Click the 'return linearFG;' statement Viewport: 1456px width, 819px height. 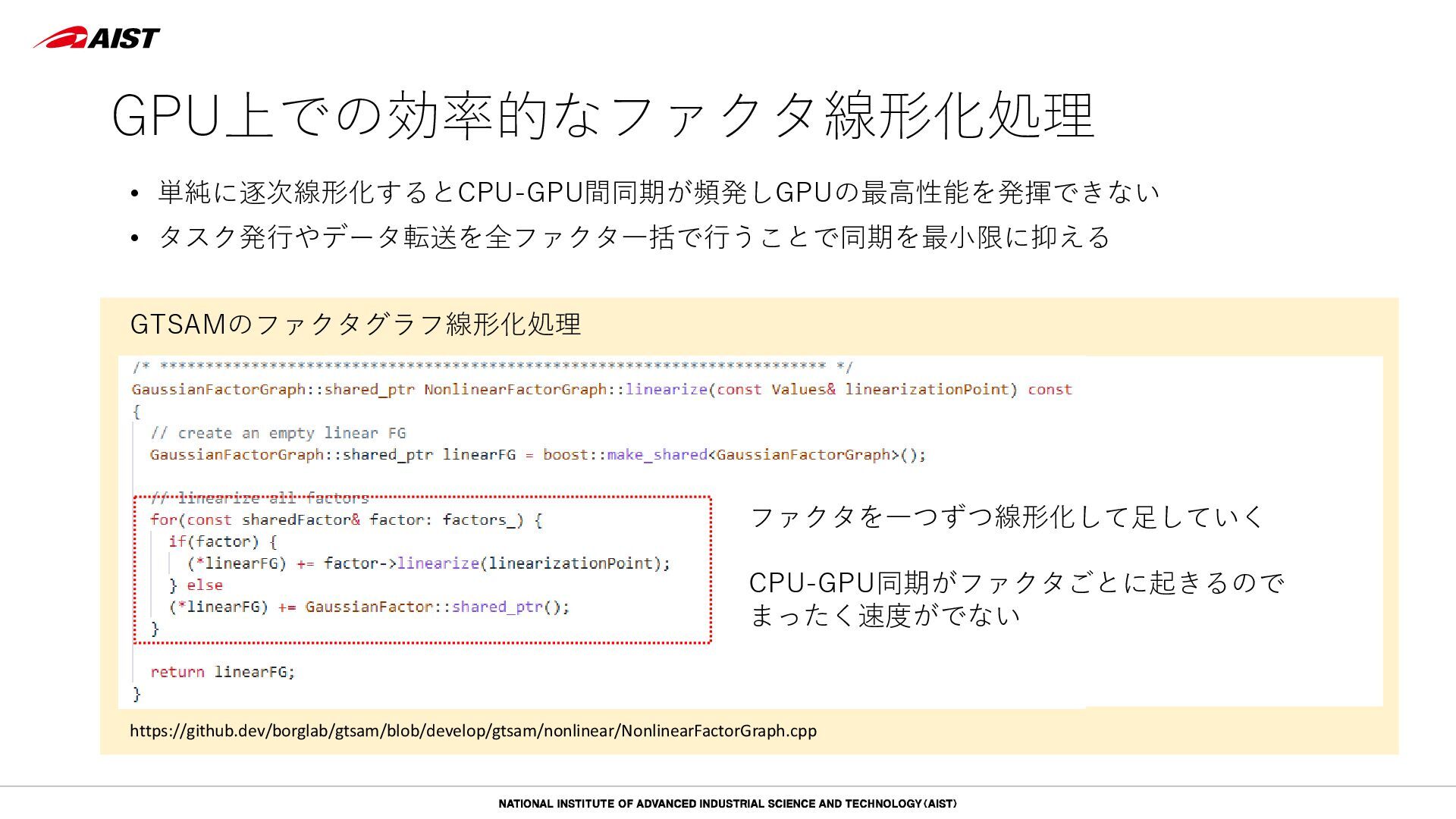(222, 672)
